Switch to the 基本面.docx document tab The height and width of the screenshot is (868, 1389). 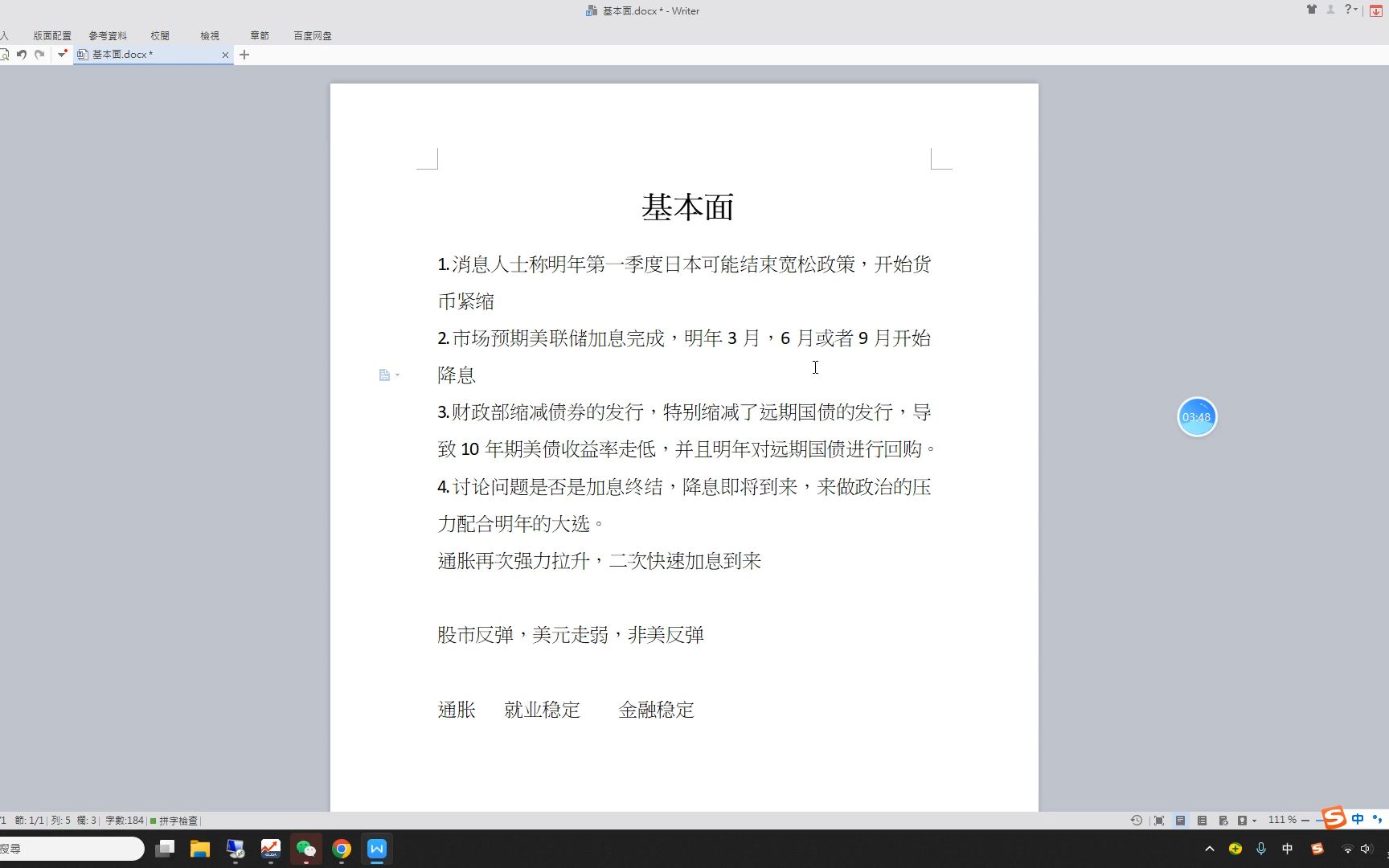(x=153, y=55)
